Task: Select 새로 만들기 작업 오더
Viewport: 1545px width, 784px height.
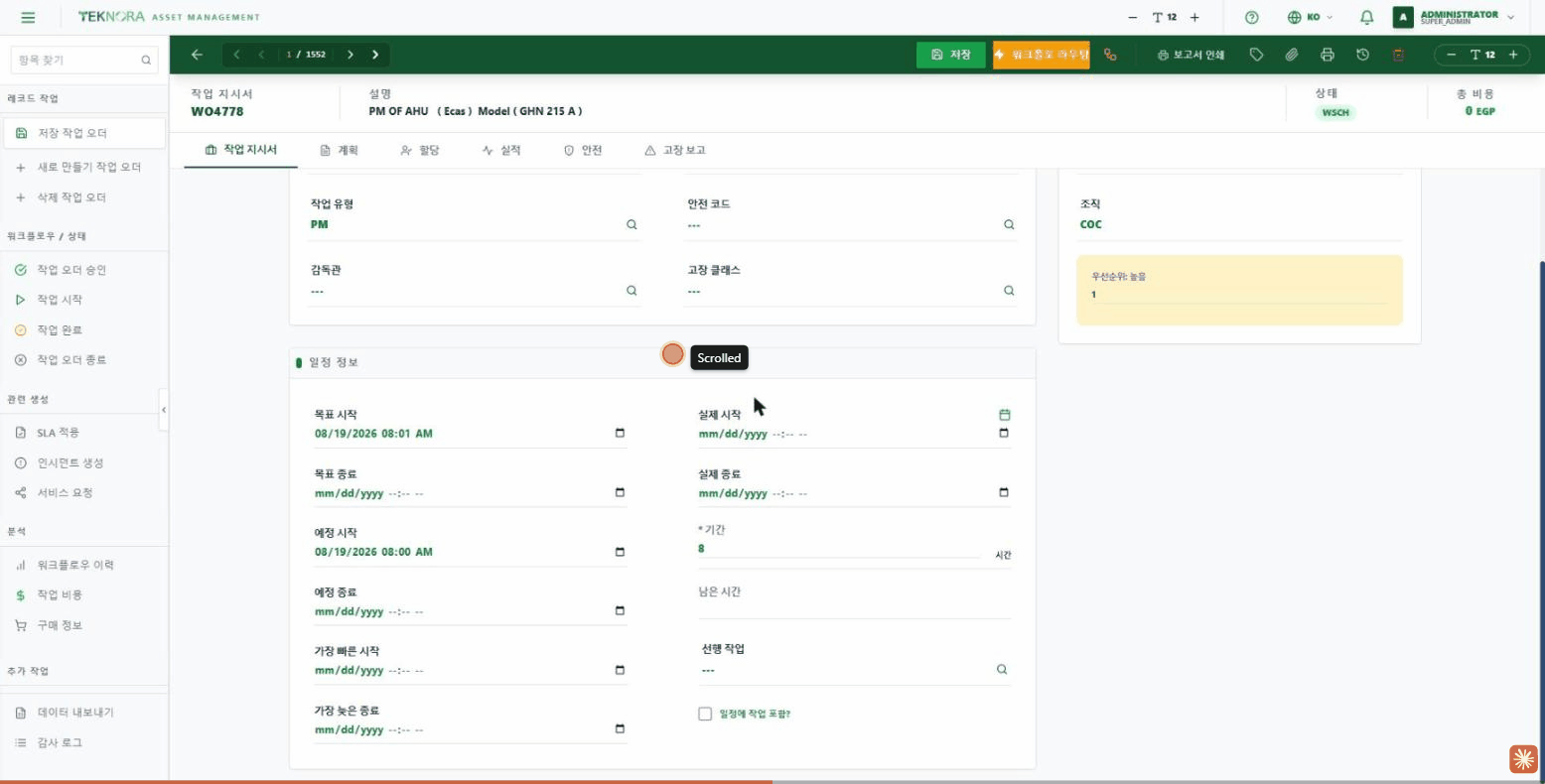Action: pyautogui.click(x=83, y=167)
